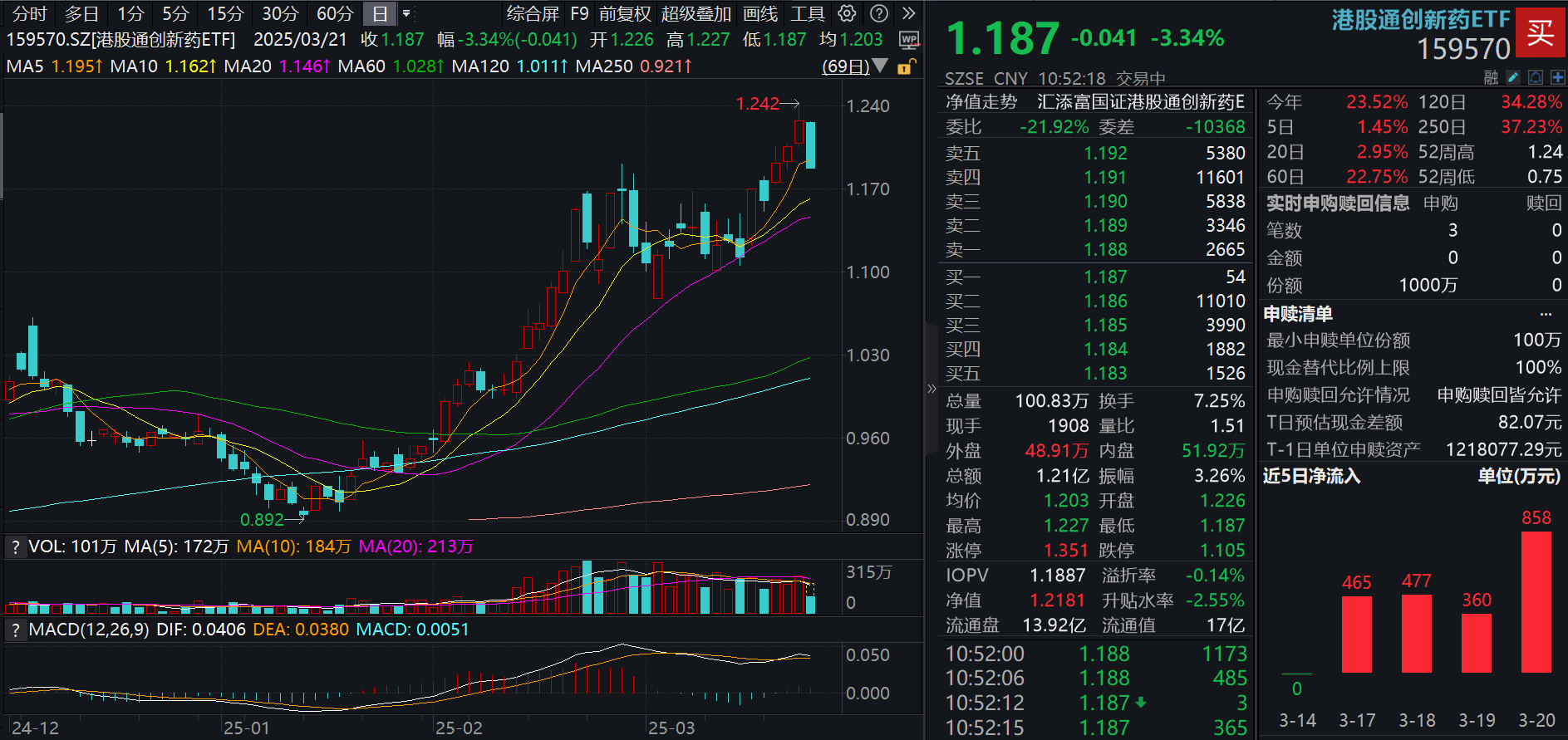Click the 10:52:00 trade tick row

[x=1096, y=654]
